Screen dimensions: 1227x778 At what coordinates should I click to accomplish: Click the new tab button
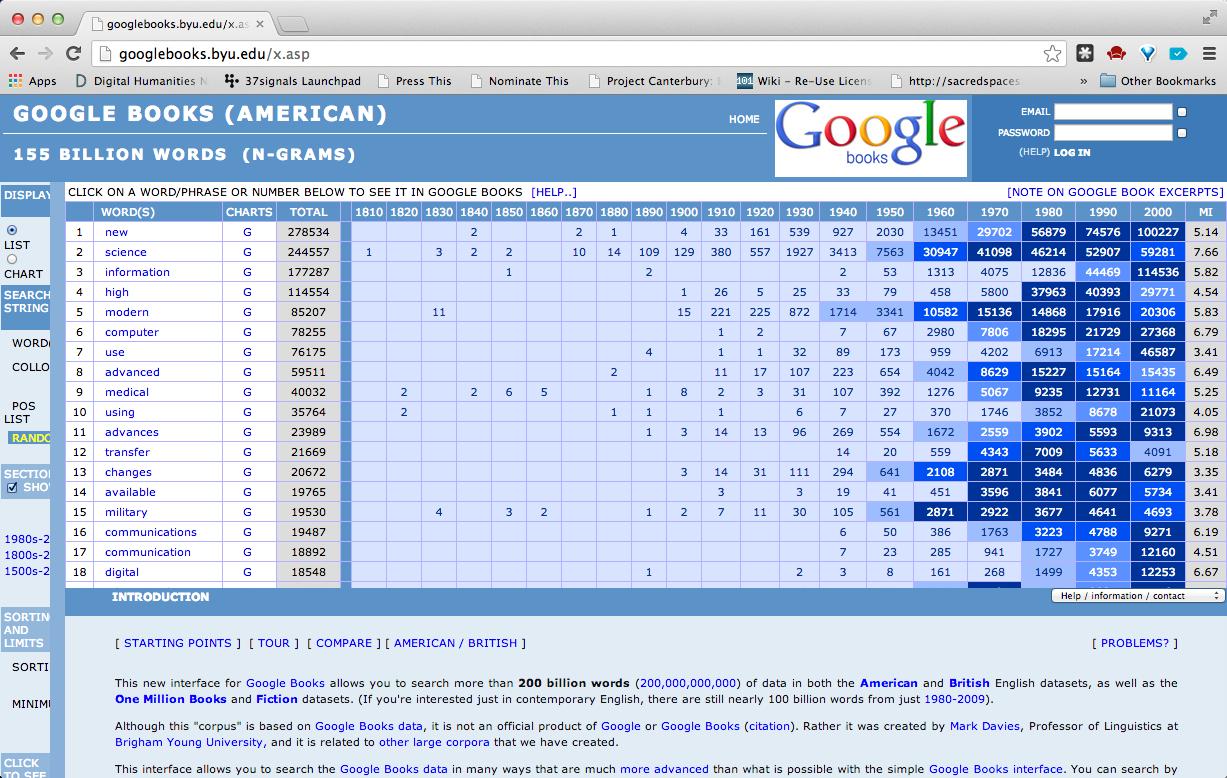click(291, 22)
